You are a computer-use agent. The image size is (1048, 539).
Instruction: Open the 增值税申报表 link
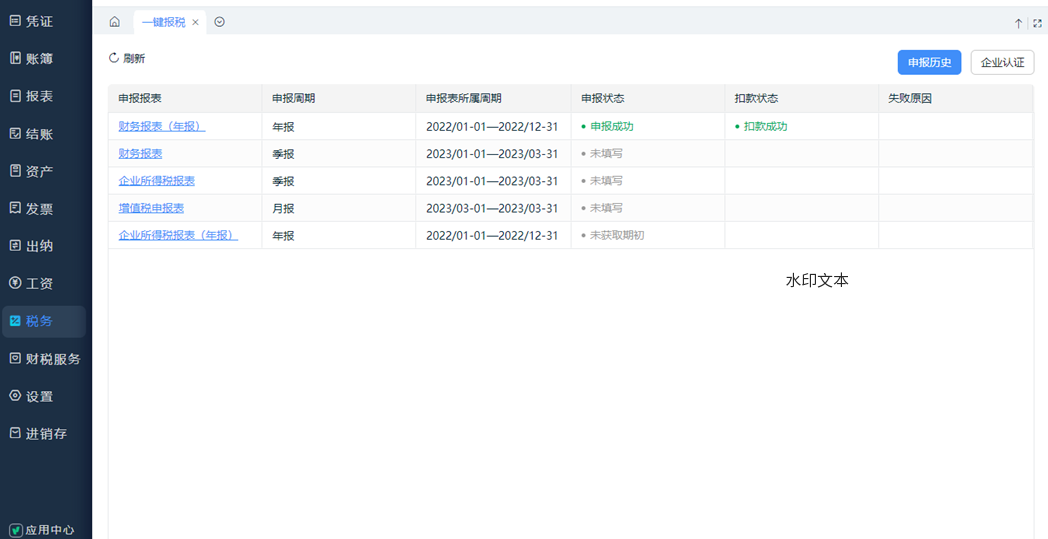151,208
